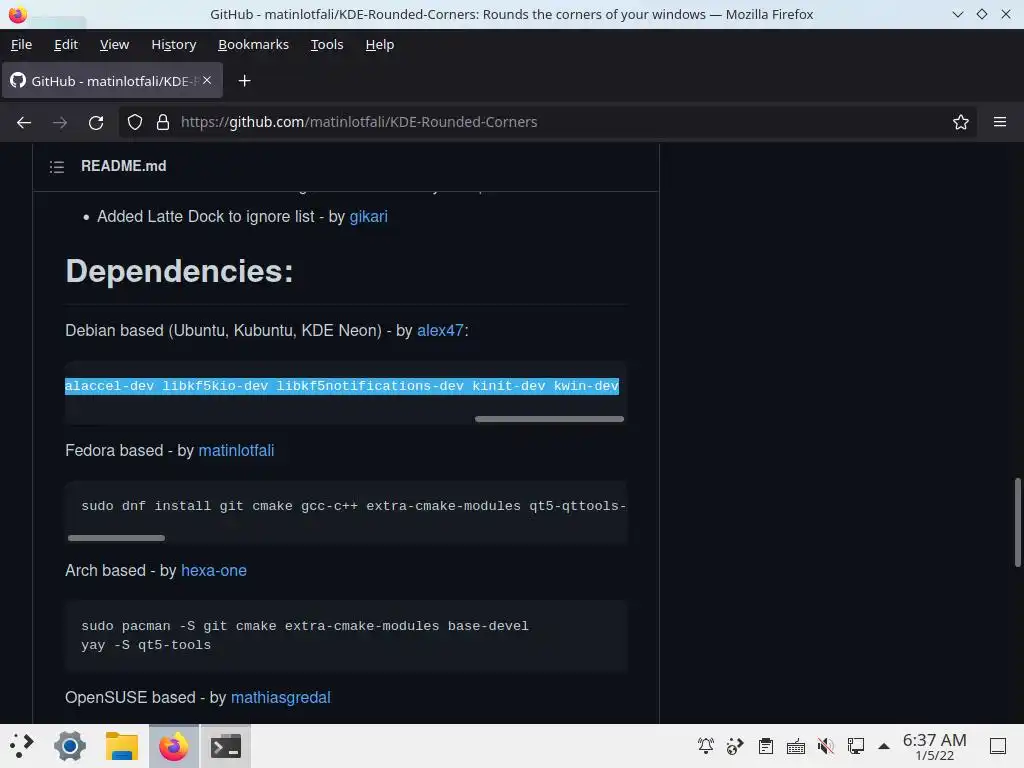
Task: Switch to Firefox in the taskbar
Action: 174,746
